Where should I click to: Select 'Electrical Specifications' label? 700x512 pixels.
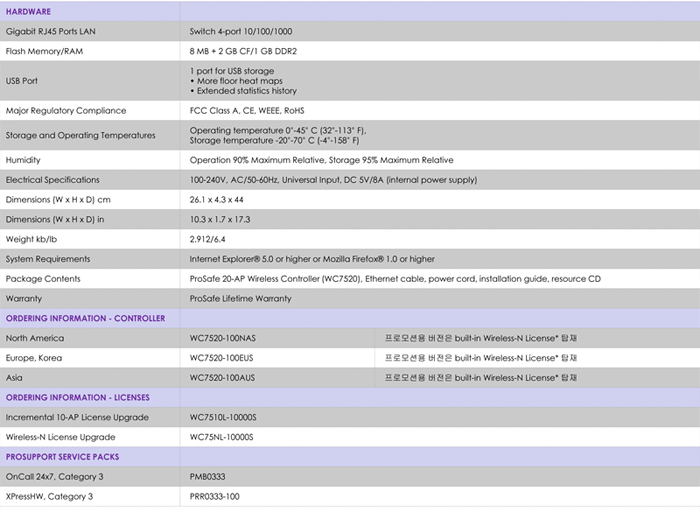tap(53, 180)
